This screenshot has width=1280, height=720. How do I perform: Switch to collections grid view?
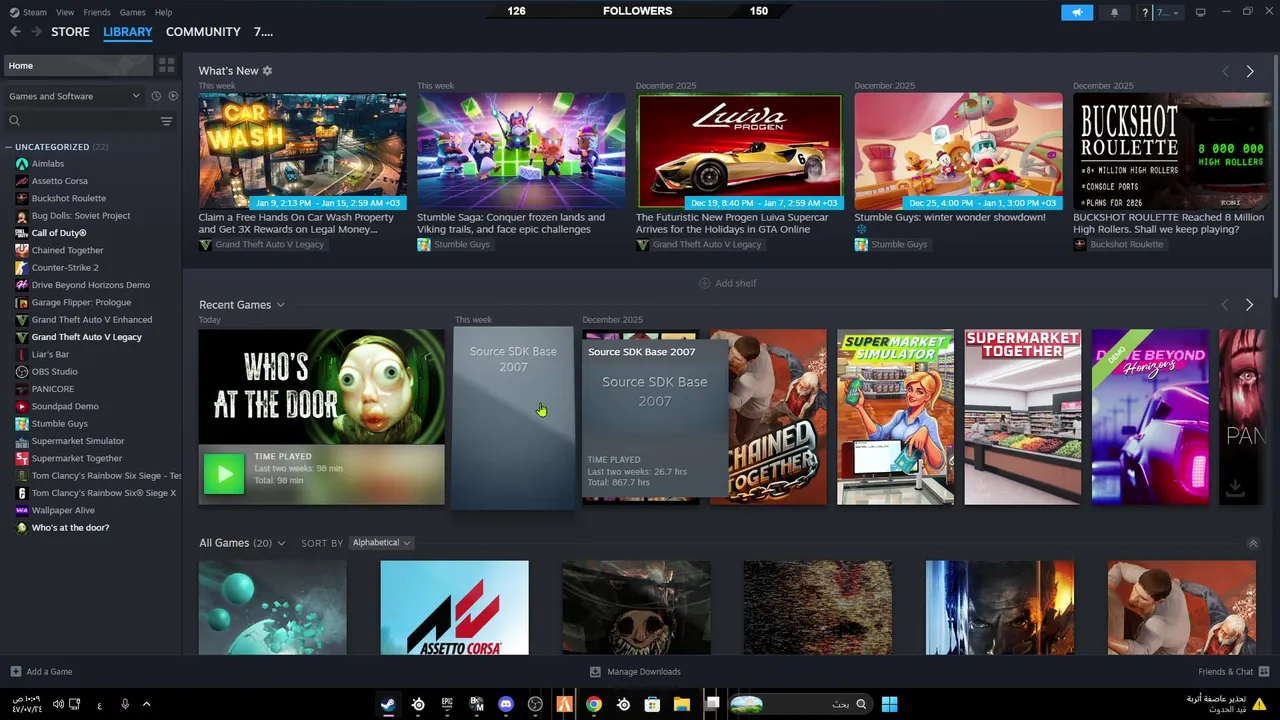point(166,65)
